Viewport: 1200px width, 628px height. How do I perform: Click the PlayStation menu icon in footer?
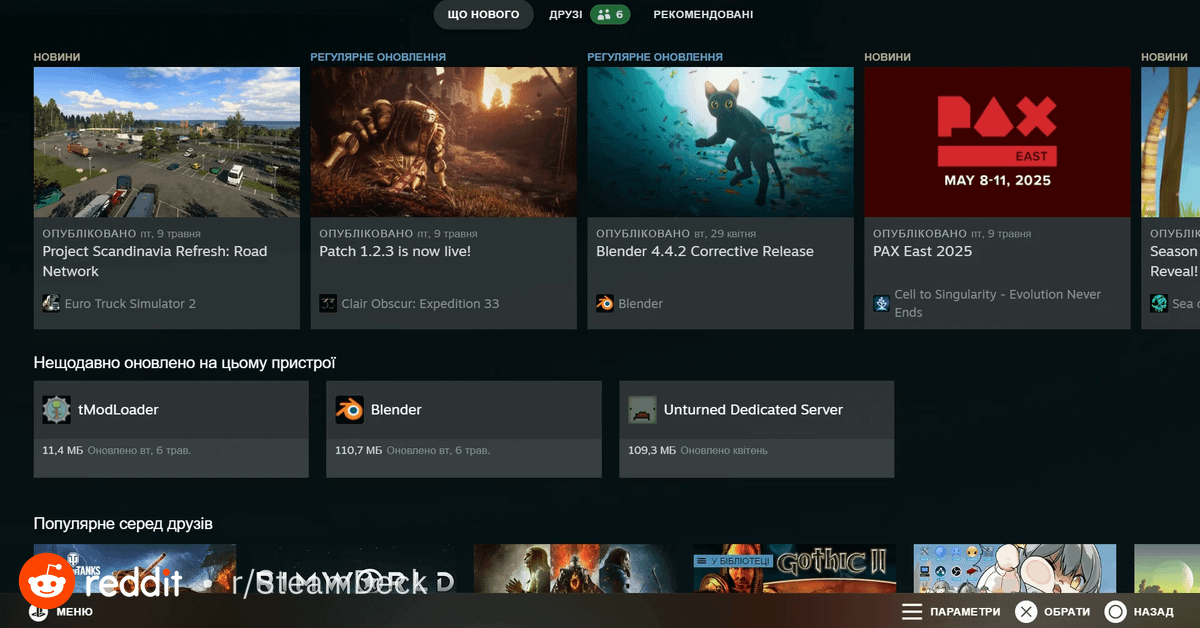click(38, 612)
